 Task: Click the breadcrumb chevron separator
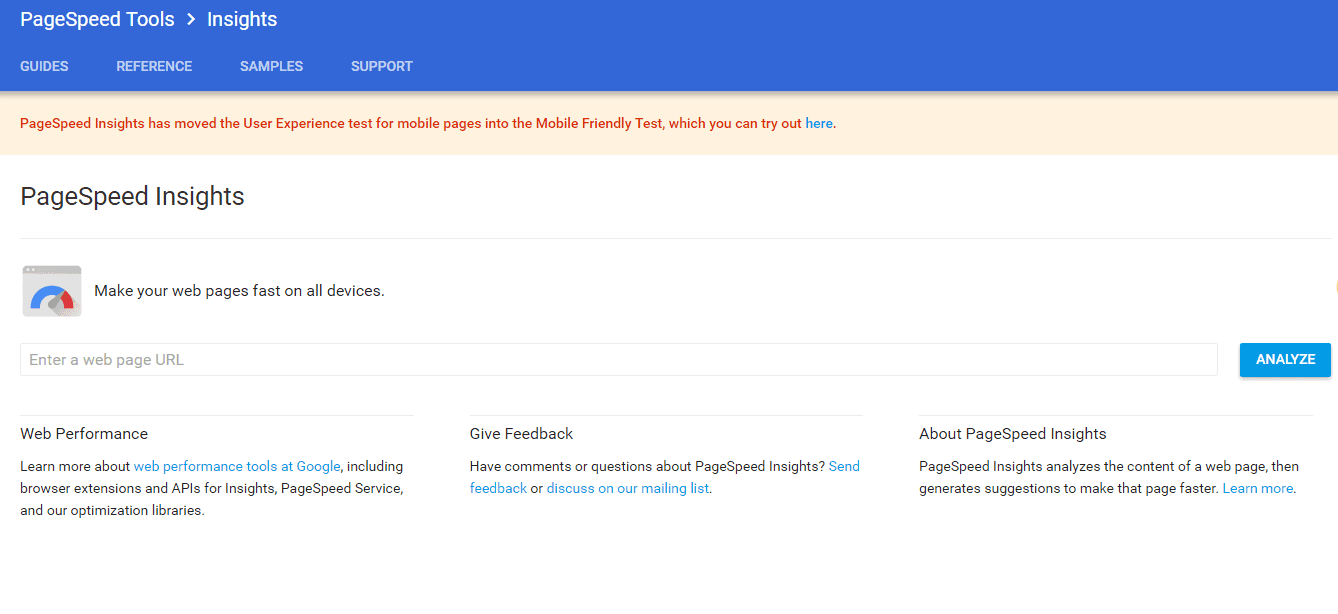pyautogui.click(x=191, y=19)
